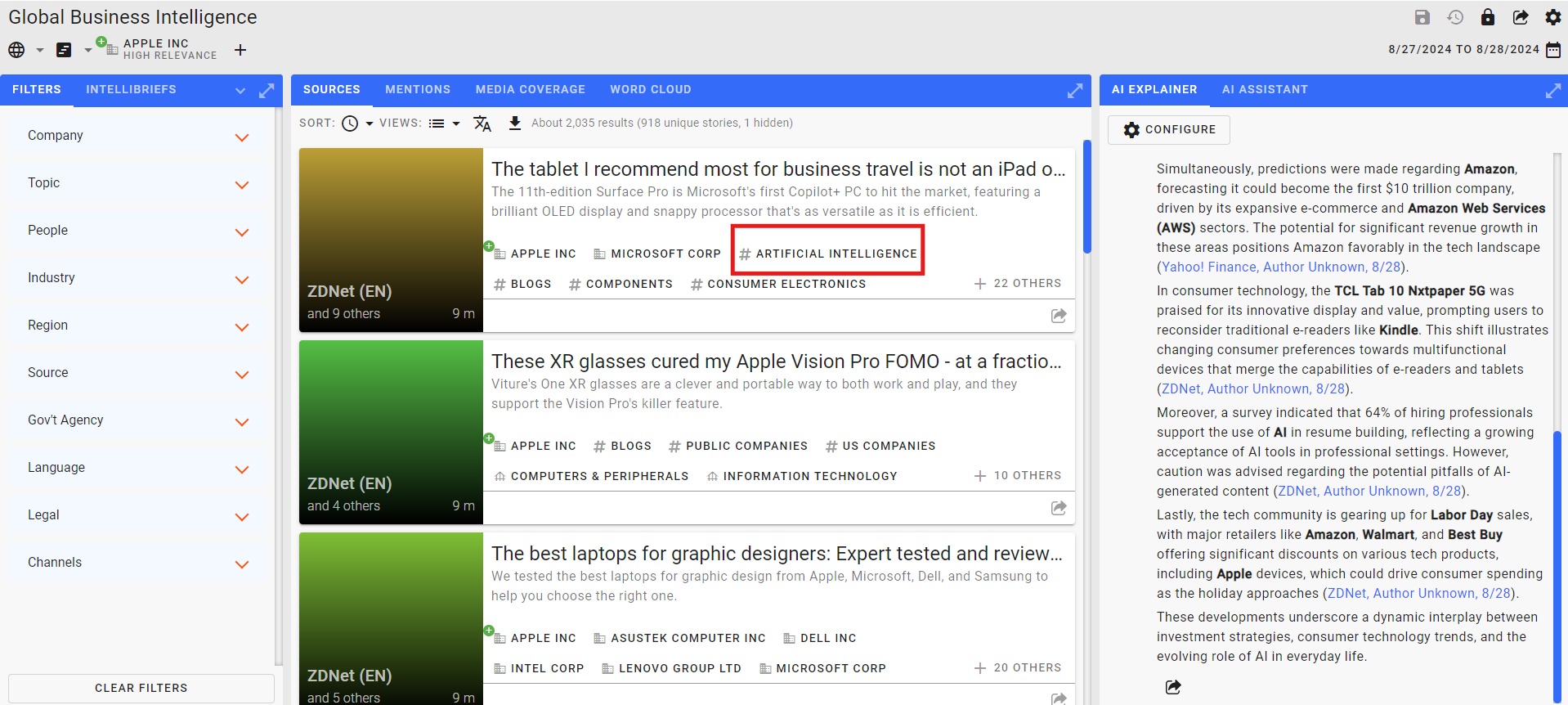Show 22 others tags plus icon
Viewport: 1568px width, 705px height.
pyautogui.click(x=980, y=284)
